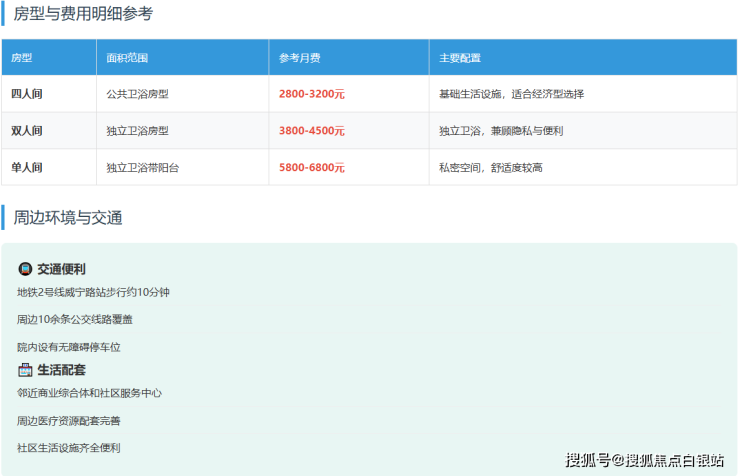Choose the 单人间 row label
This screenshot has width=740, height=476.
coord(27,167)
